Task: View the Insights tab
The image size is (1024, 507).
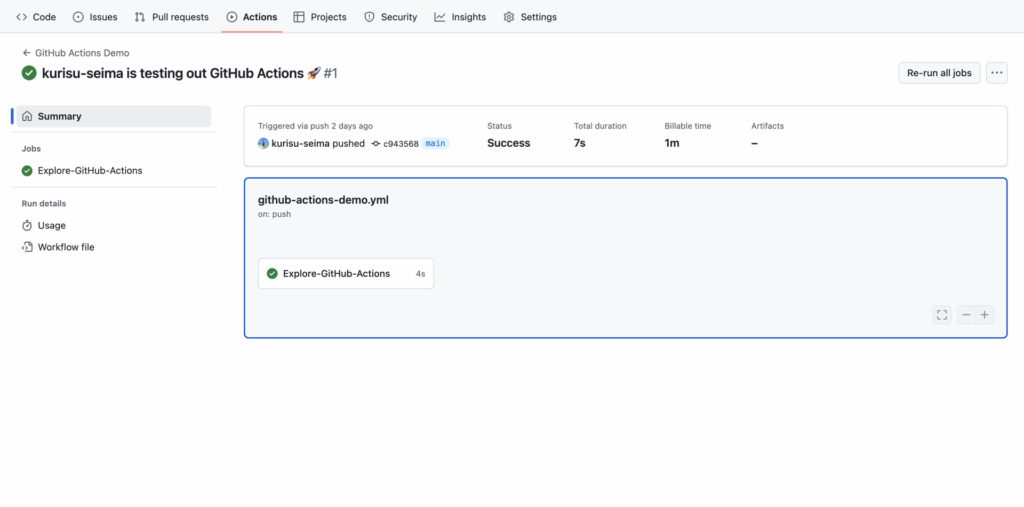Action: (460, 17)
